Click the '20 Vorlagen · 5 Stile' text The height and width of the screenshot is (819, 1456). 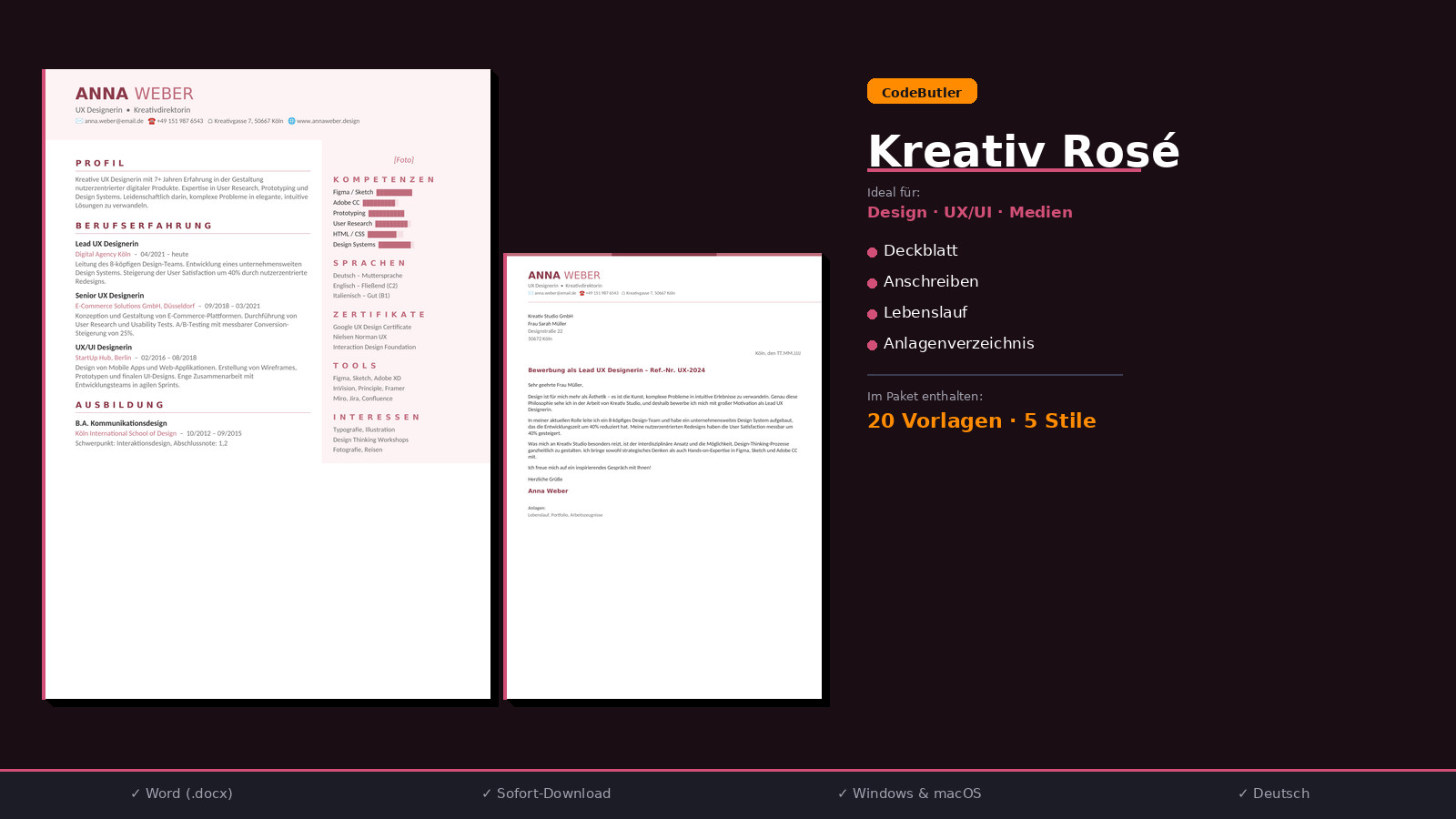982,420
